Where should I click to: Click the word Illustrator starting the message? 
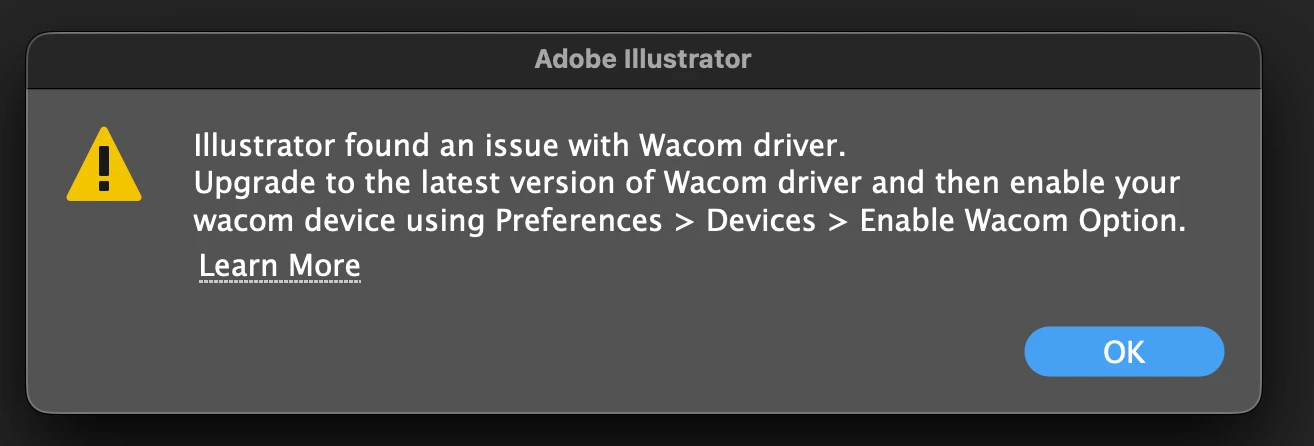point(265,147)
